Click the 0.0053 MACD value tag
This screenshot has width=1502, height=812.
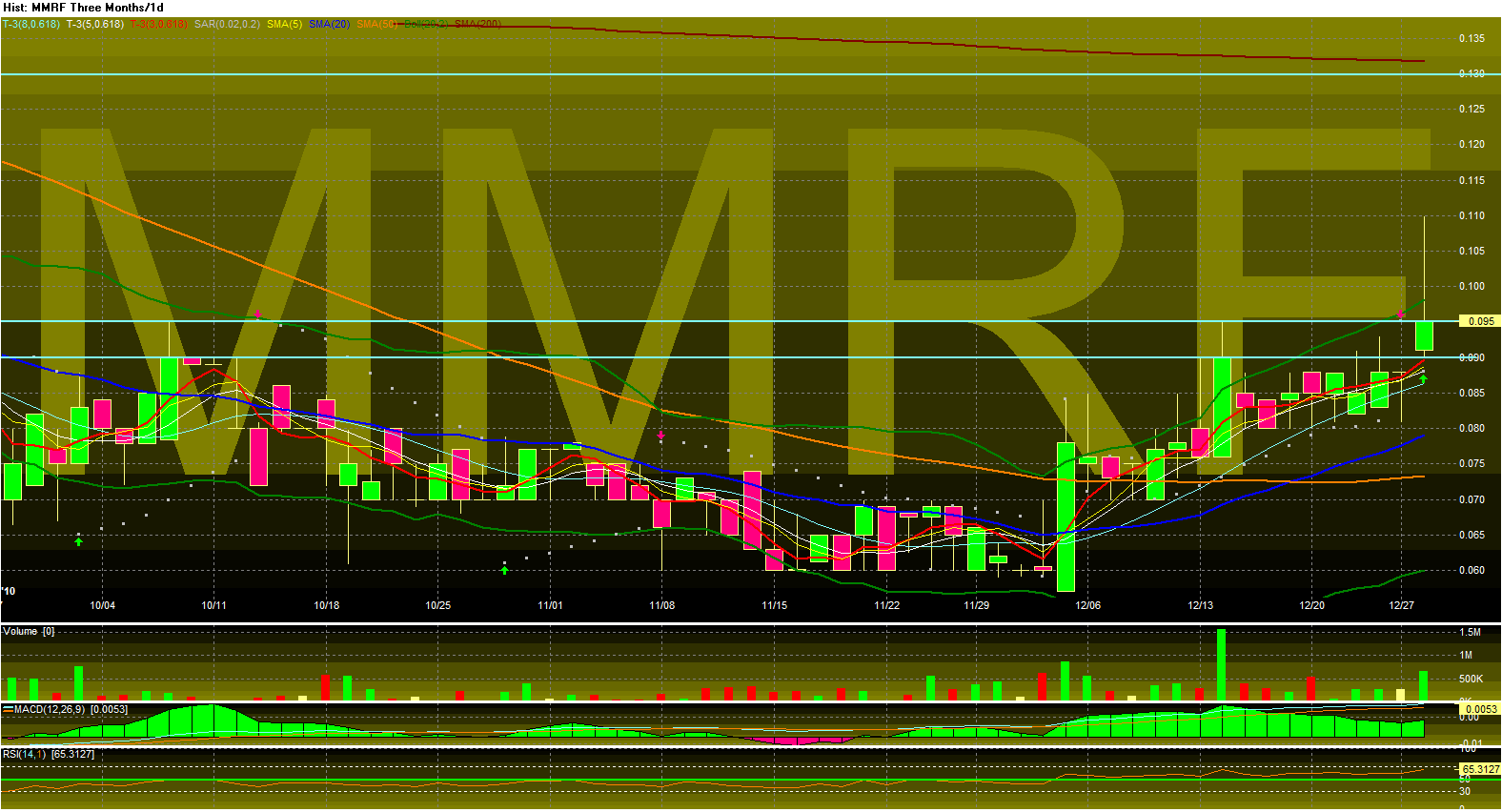(x=1480, y=709)
